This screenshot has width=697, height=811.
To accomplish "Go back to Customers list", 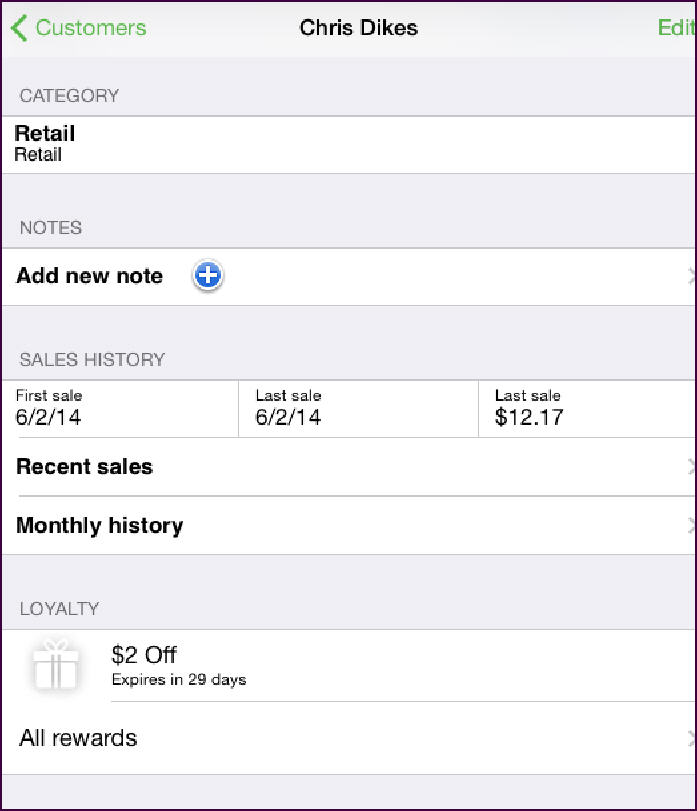I will click(x=79, y=28).
